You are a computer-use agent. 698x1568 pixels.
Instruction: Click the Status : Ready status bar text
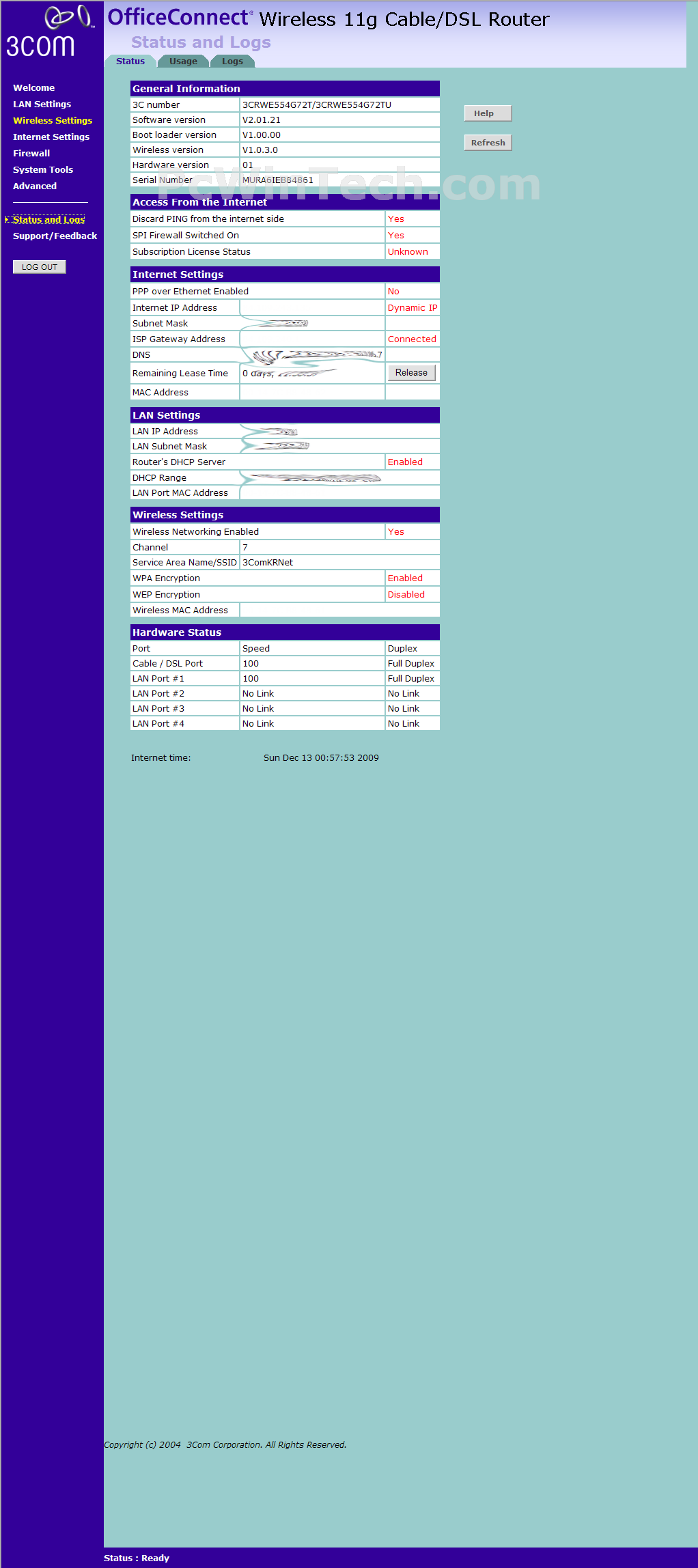[x=137, y=1558]
